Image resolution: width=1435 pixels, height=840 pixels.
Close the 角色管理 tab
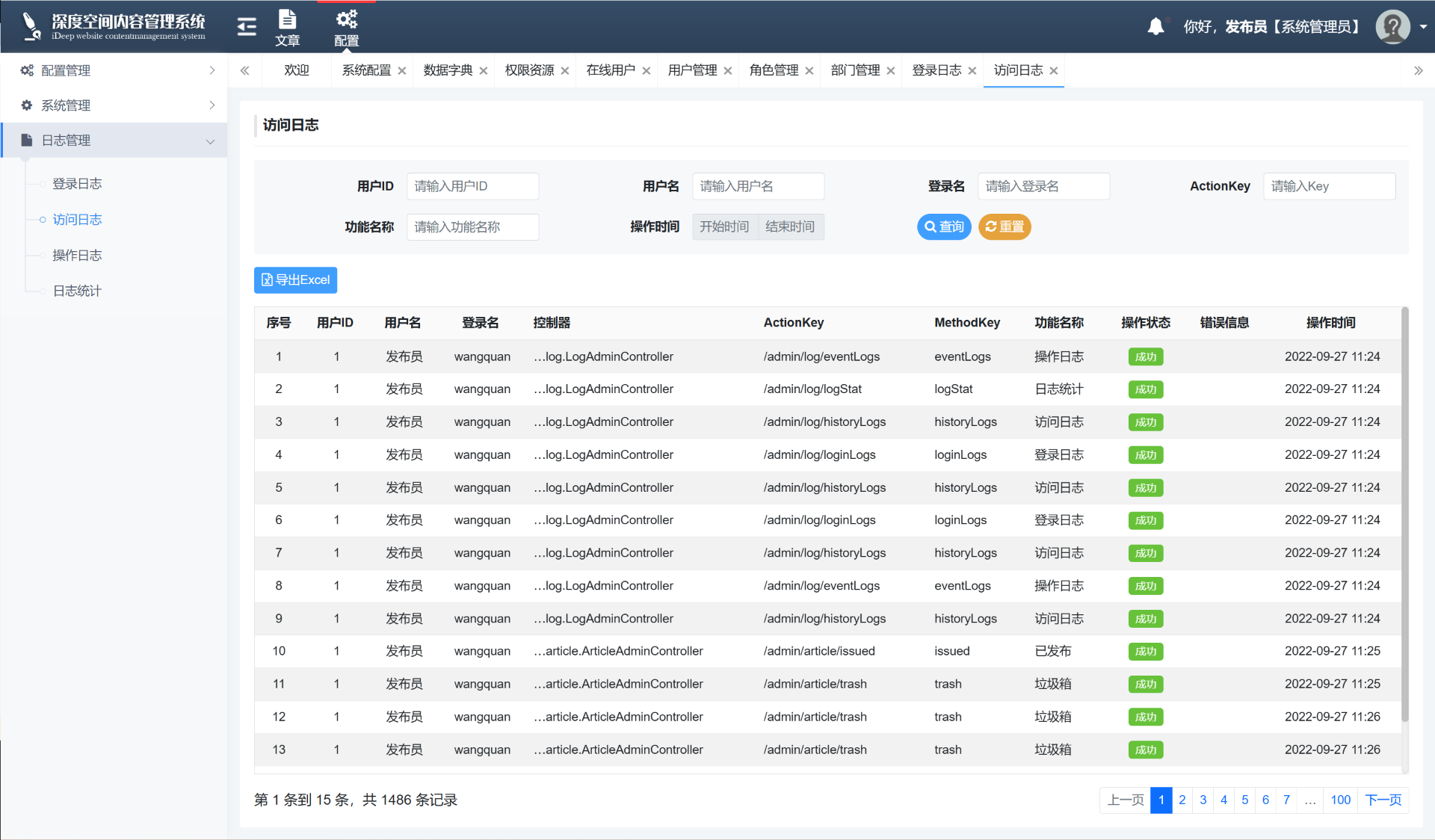pos(809,71)
